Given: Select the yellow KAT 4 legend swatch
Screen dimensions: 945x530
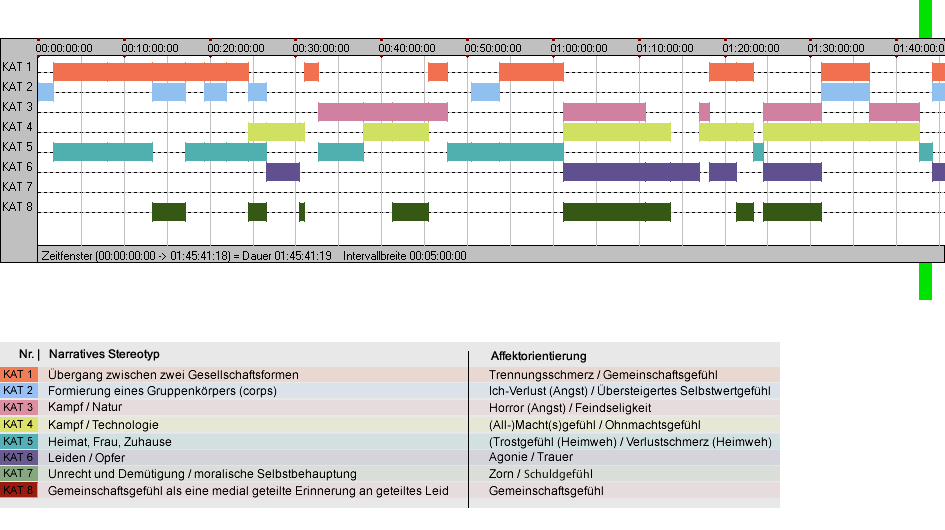Looking at the screenshot, I should [x=19, y=424].
